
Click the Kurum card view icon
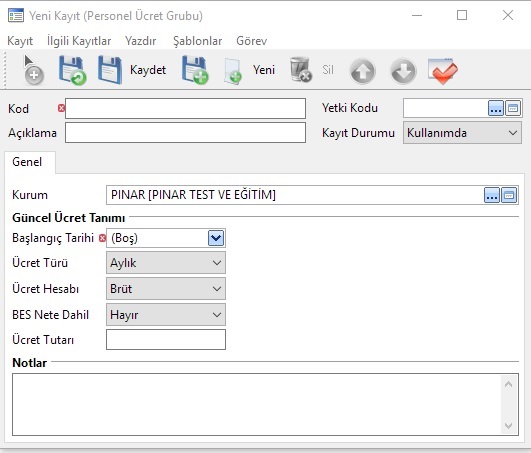point(509,195)
